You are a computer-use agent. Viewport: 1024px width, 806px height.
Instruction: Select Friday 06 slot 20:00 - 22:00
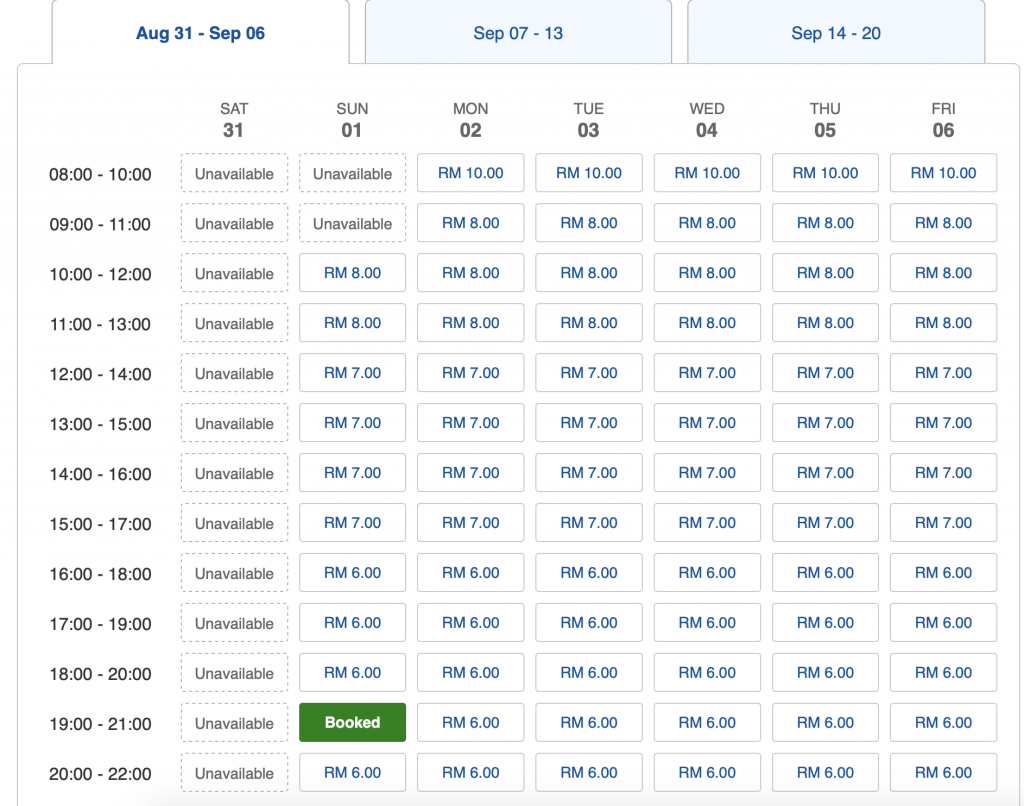tap(943, 773)
